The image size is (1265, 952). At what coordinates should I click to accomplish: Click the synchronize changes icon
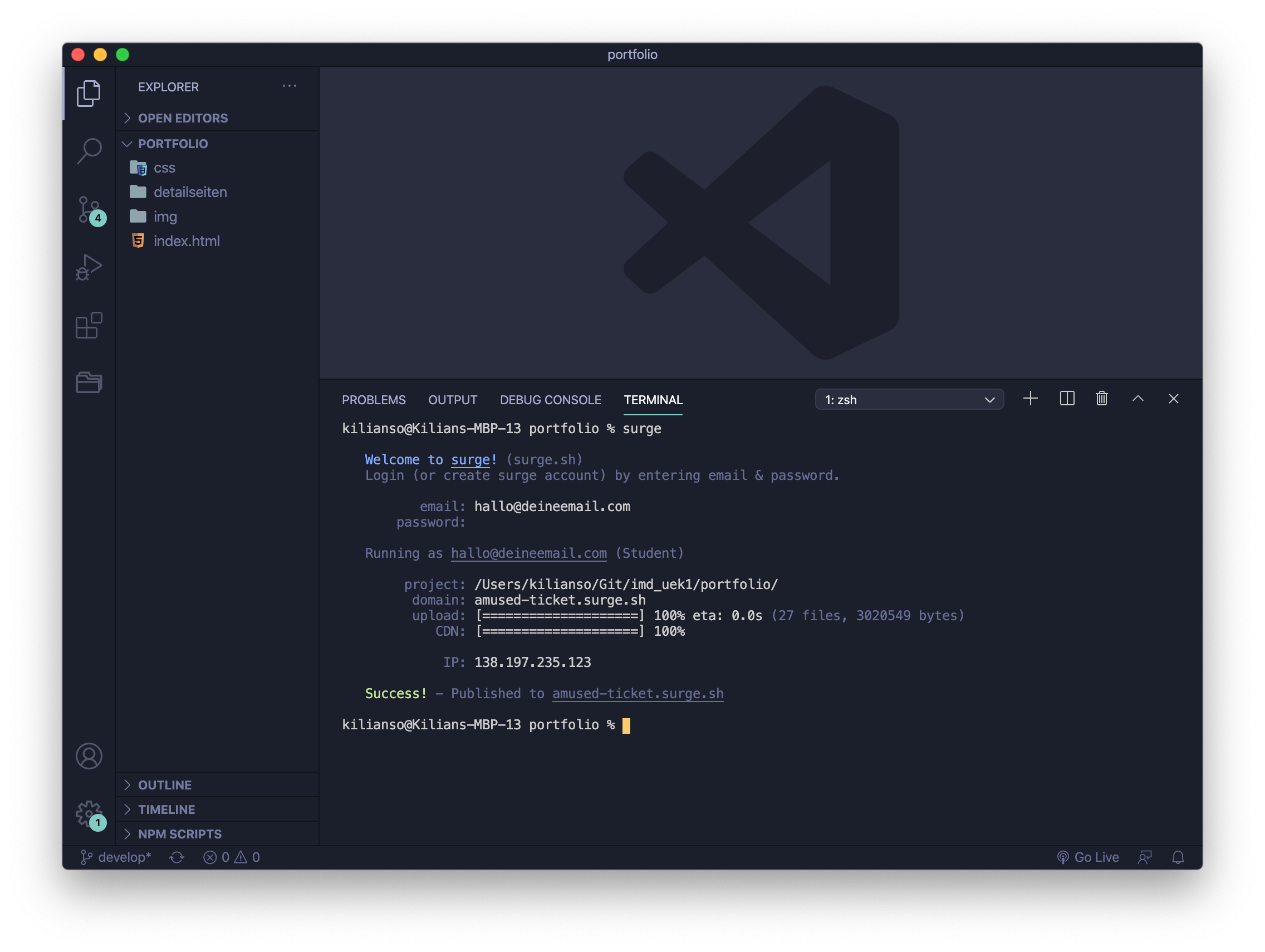tap(176, 857)
